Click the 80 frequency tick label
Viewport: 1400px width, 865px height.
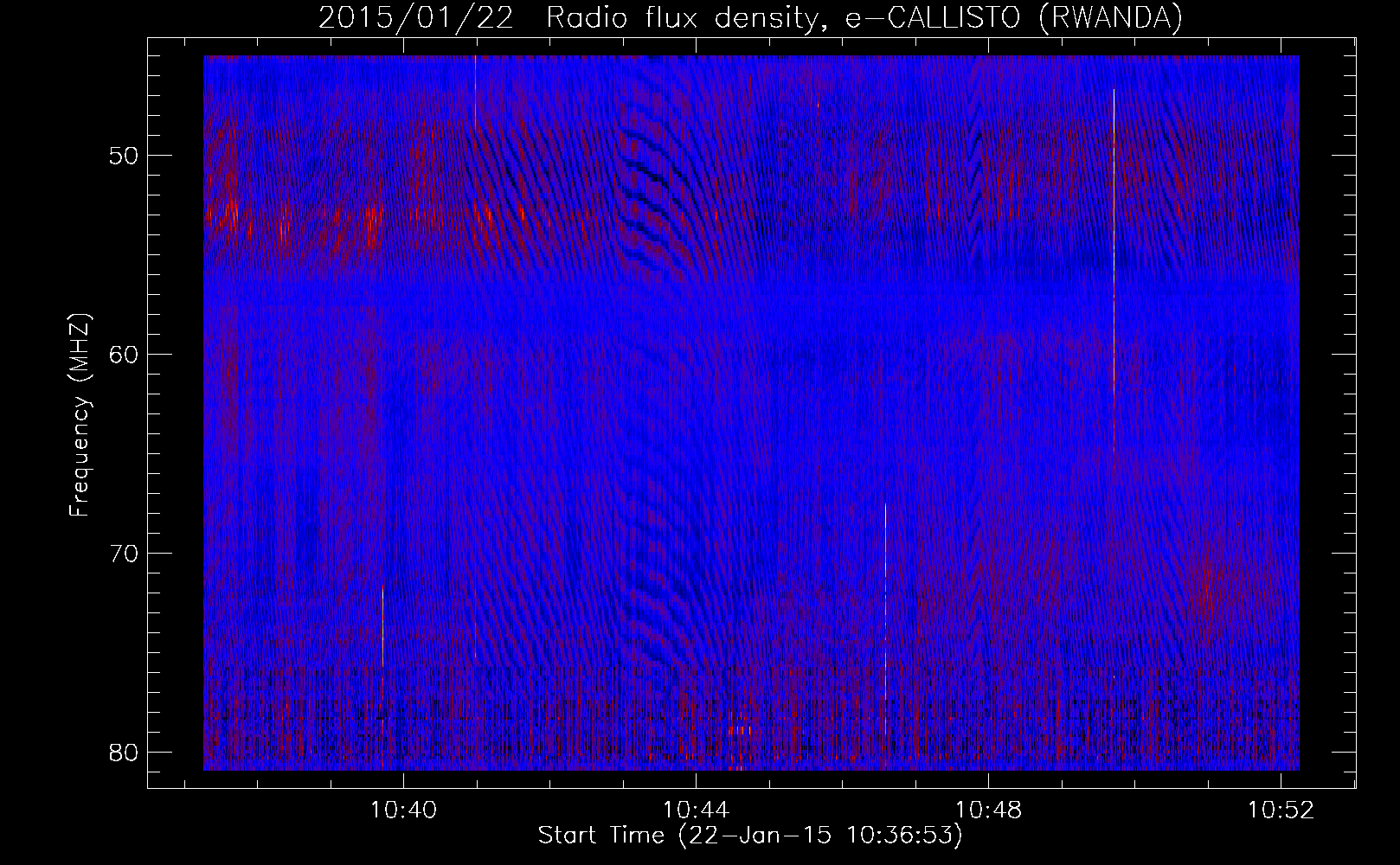pos(125,752)
